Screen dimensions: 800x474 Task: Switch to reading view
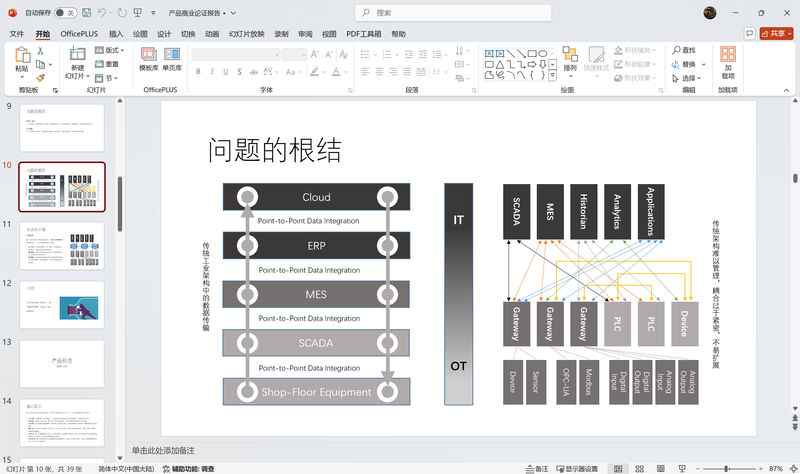pos(661,468)
